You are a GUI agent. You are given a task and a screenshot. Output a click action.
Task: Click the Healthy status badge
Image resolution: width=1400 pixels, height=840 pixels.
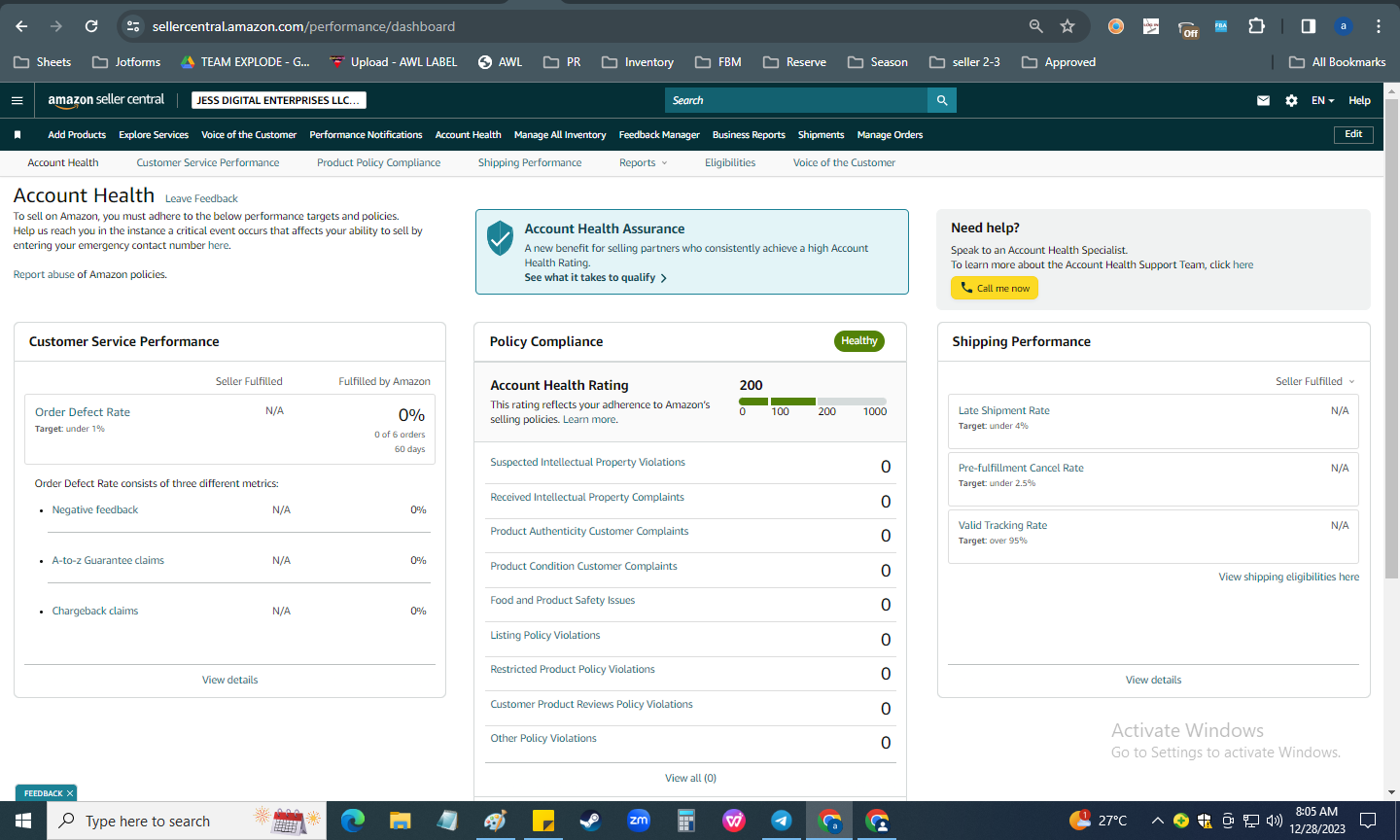(x=859, y=341)
